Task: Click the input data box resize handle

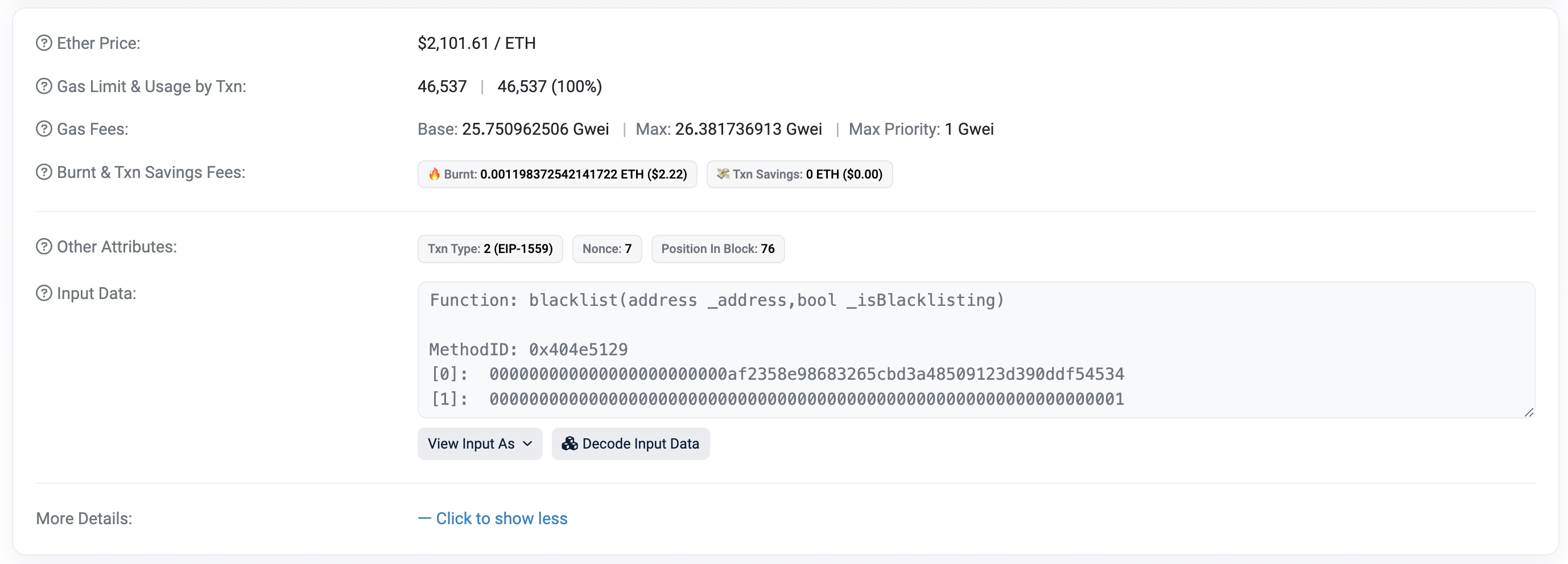Action: pyautogui.click(x=1528, y=412)
